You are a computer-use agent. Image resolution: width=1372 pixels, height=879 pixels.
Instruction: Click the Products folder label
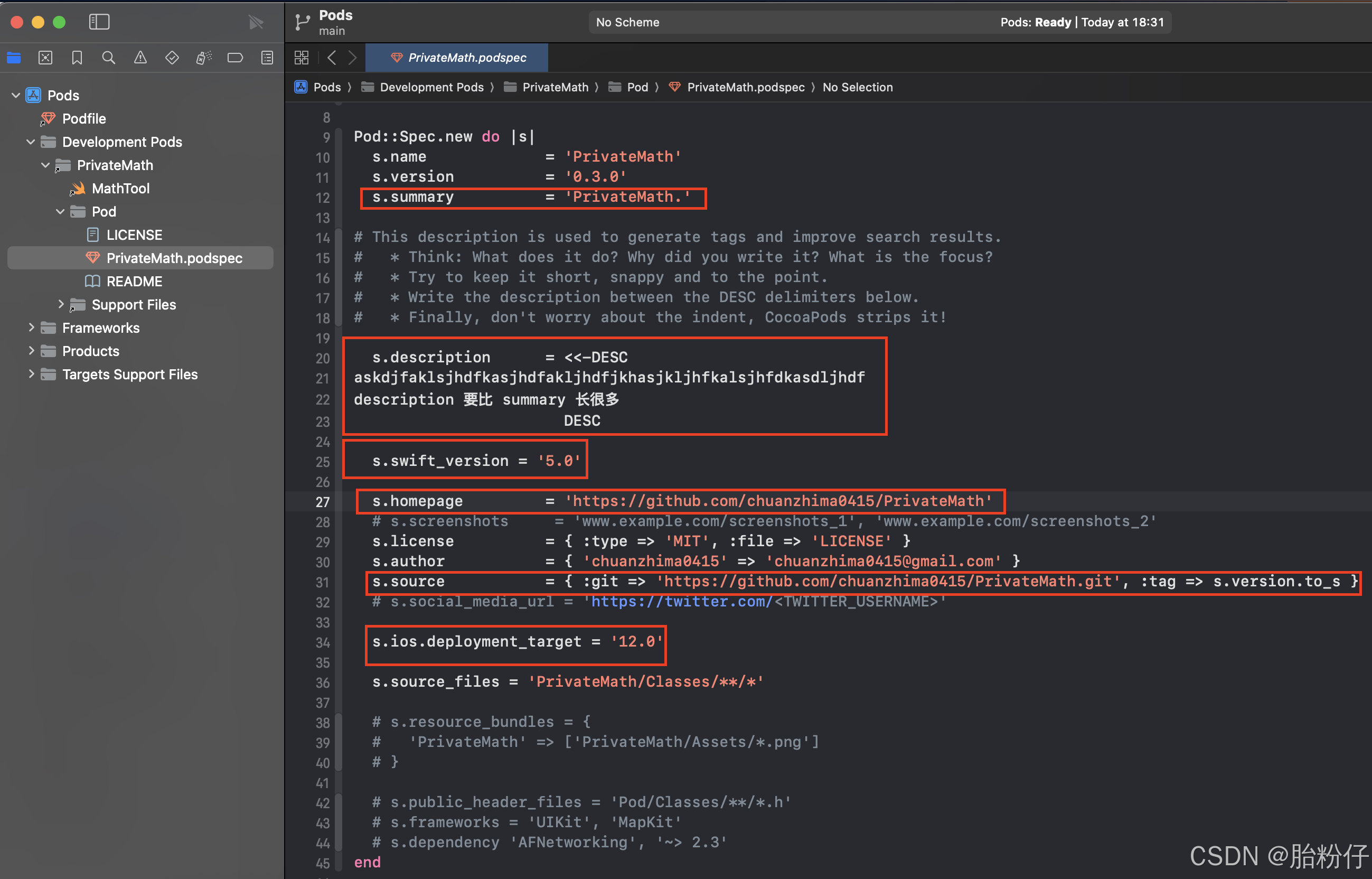91,351
